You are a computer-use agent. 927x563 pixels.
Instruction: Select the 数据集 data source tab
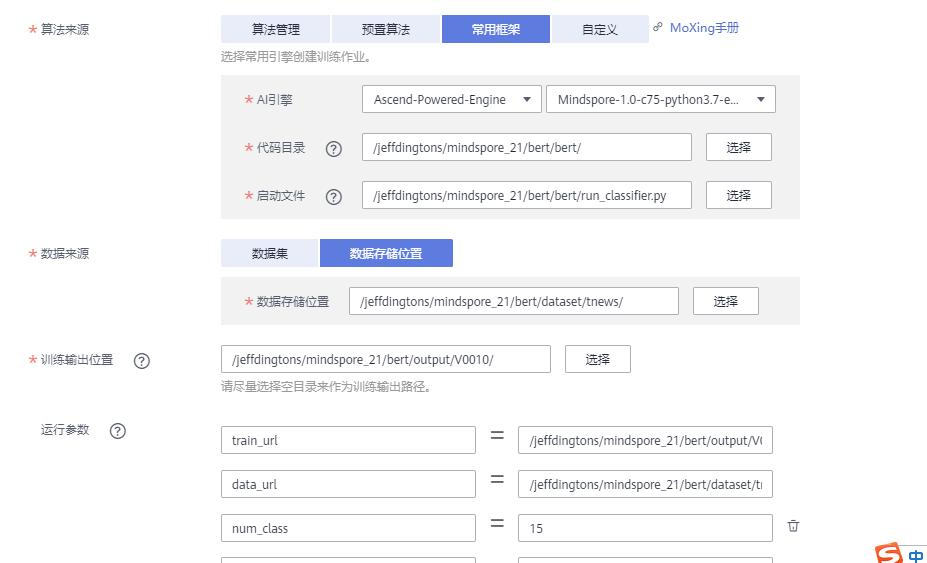pyautogui.click(x=270, y=253)
